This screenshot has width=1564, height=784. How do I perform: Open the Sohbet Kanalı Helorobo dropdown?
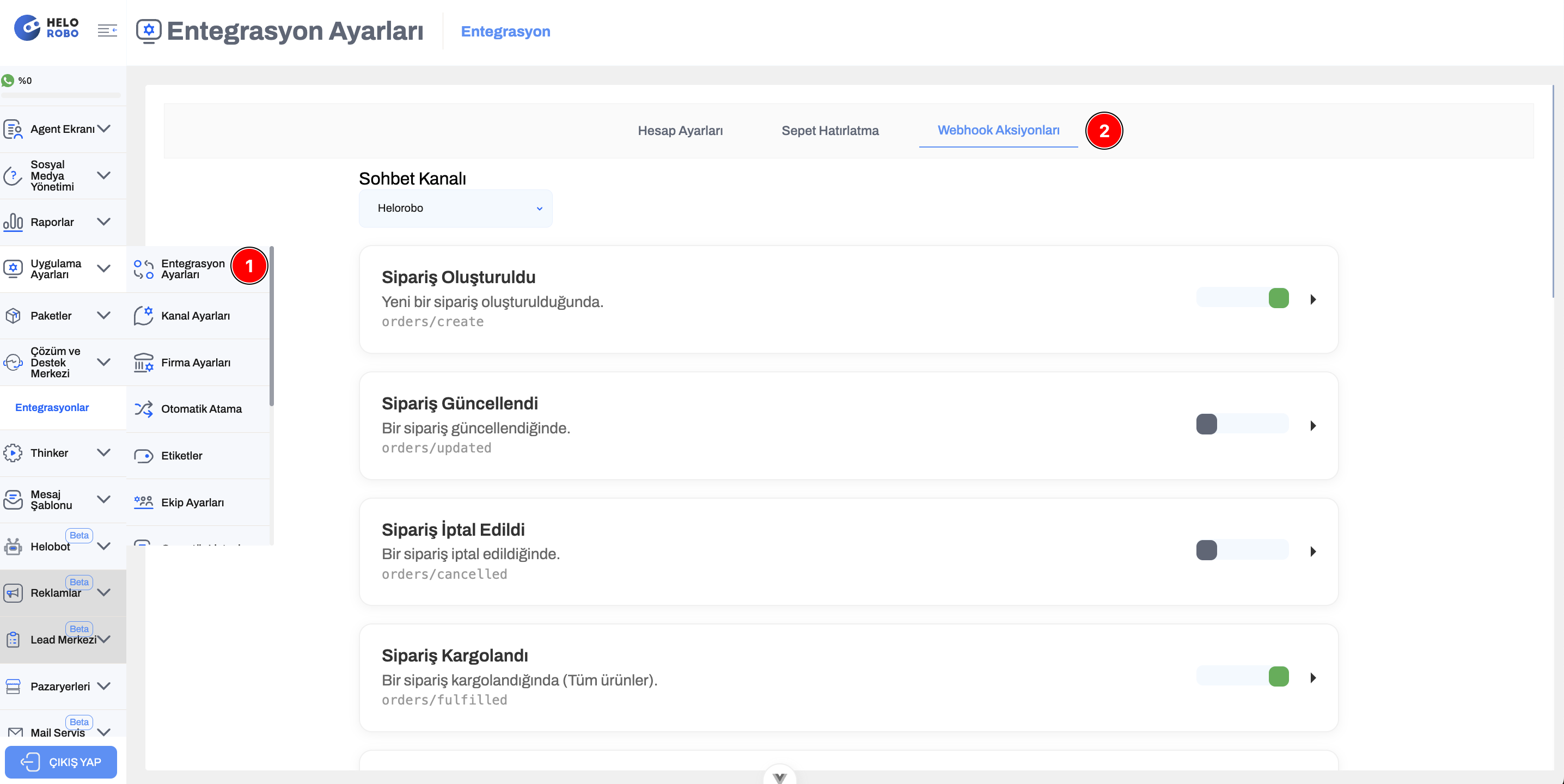tap(455, 208)
